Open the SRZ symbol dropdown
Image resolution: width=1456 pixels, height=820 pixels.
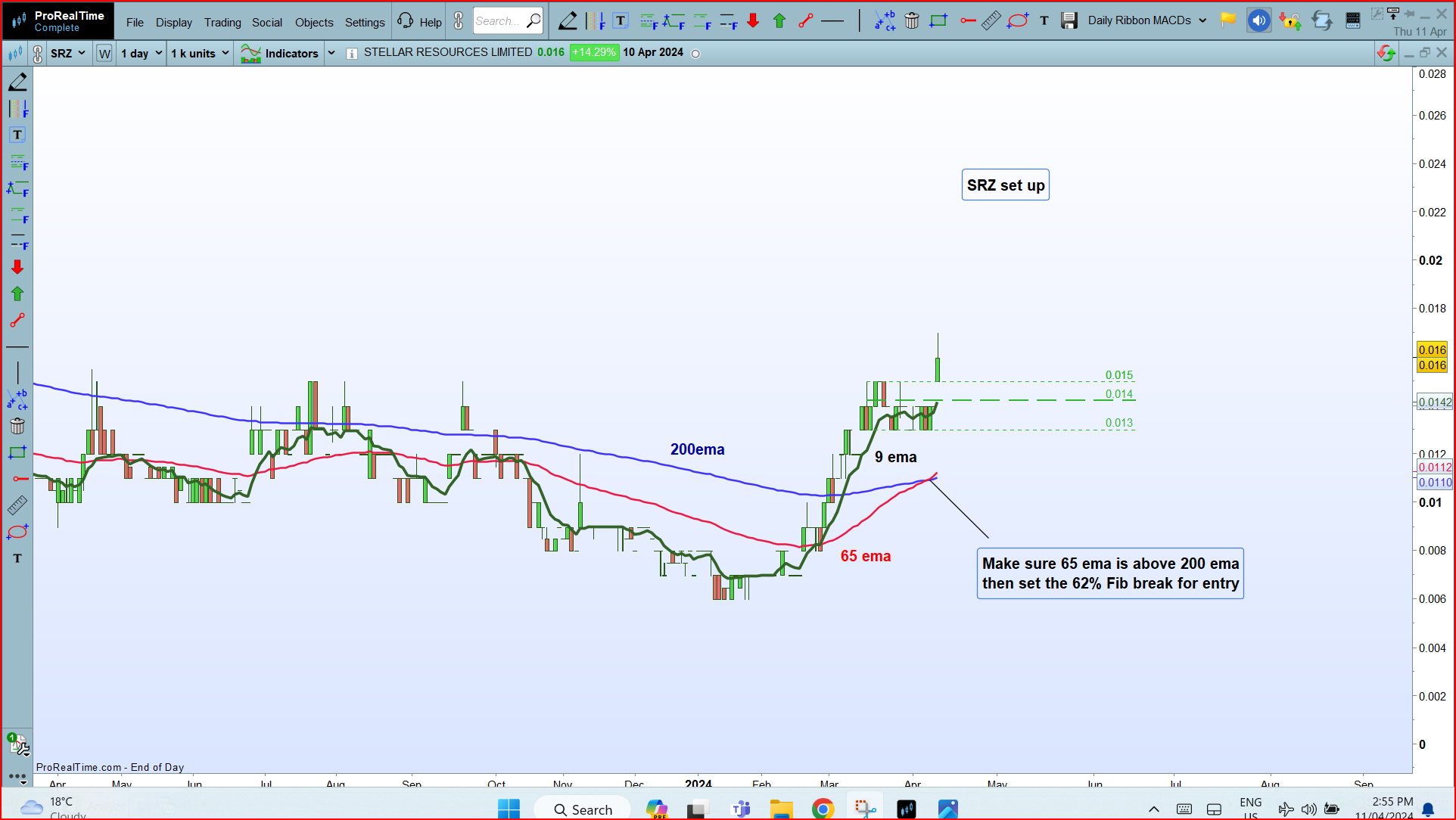point(68,54)
